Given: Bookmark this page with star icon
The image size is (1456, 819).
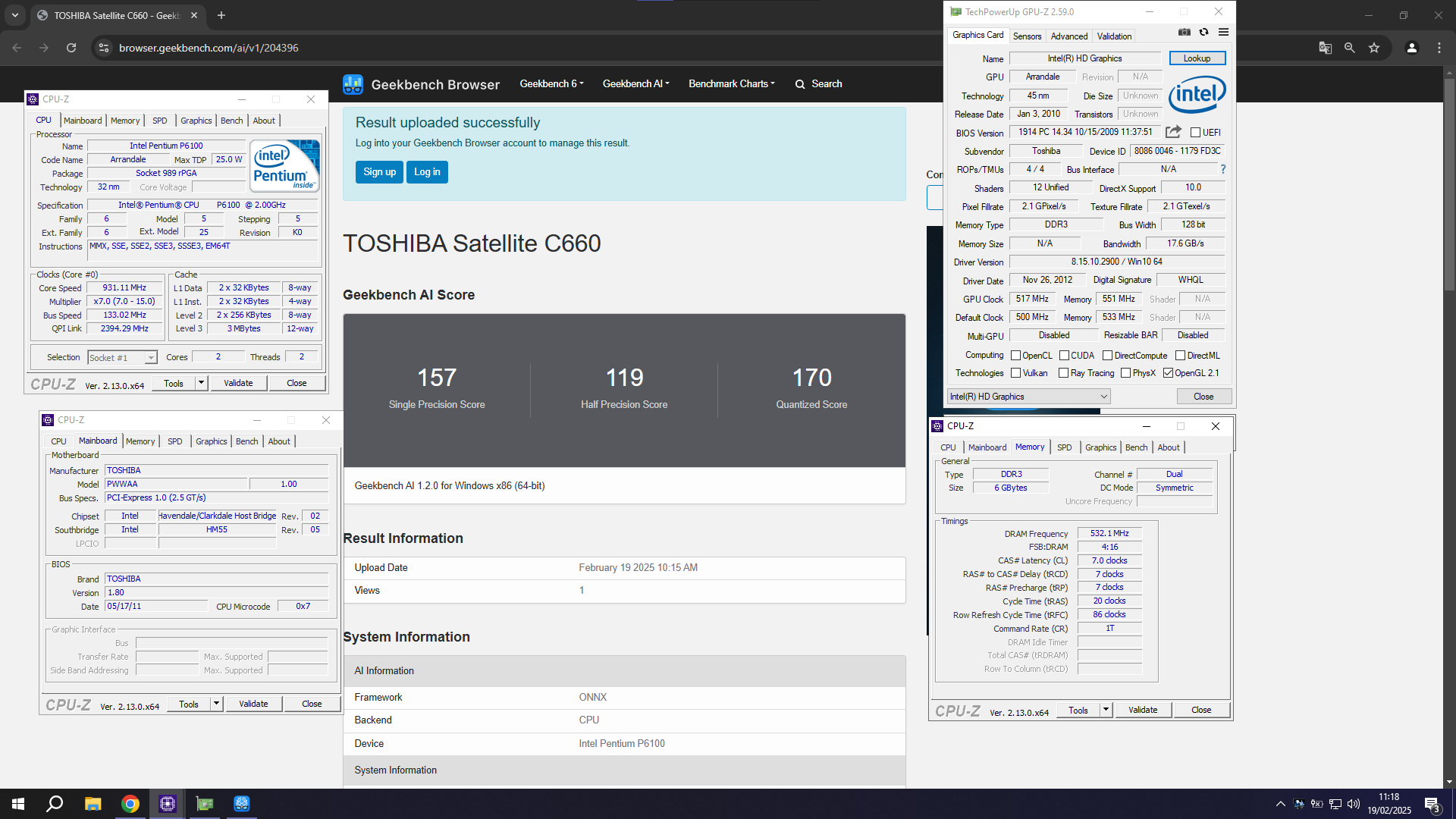Looking at the screenshot, I should coord(1374,48).
